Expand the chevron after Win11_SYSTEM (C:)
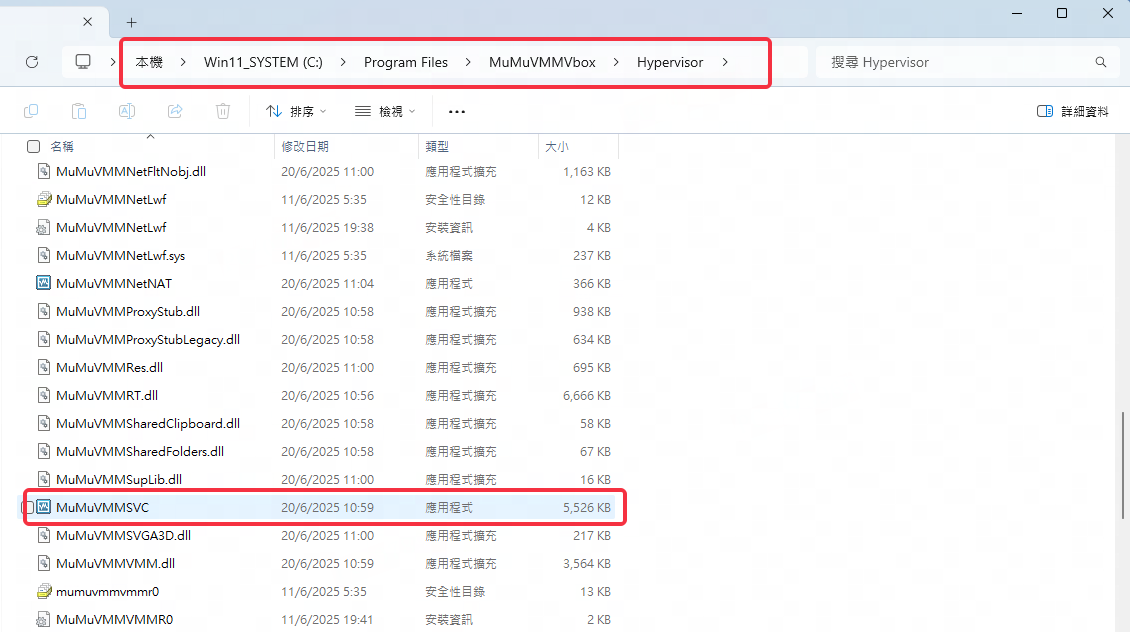The height and width of the screenshot is (632, 1130). tap(342, 62)
